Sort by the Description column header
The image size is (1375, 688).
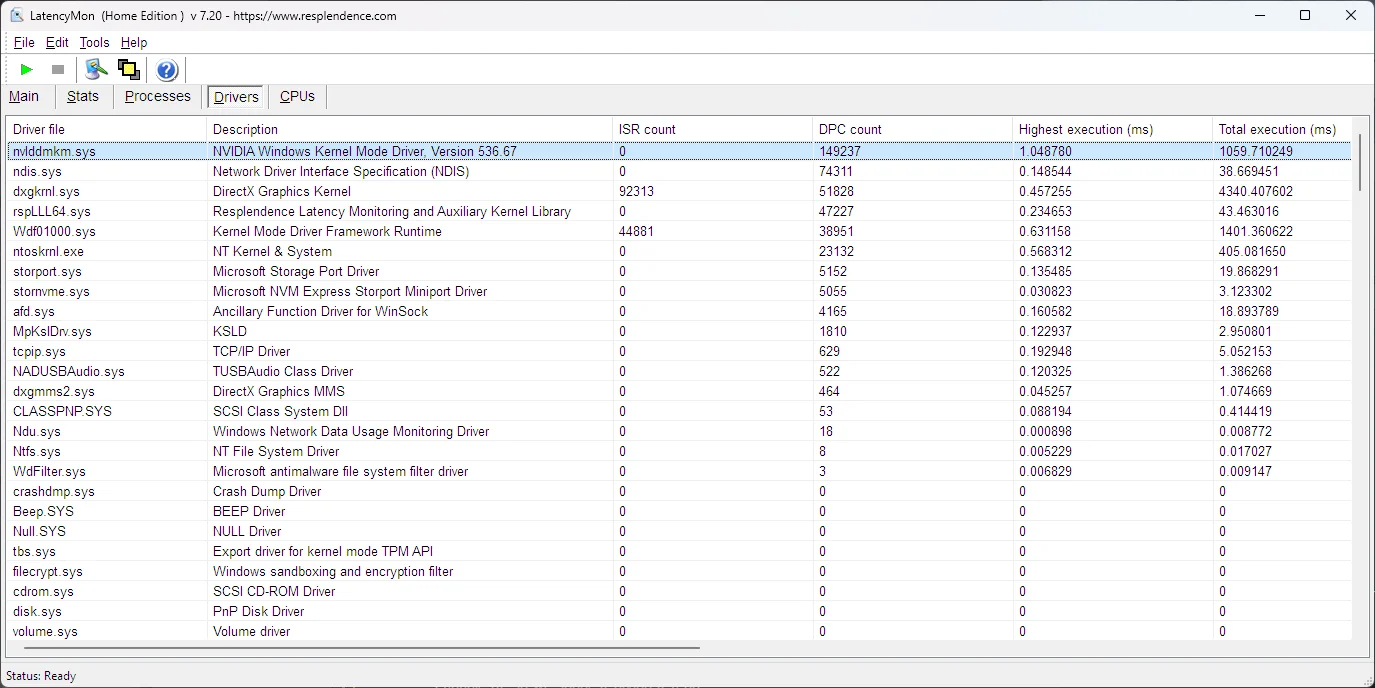[x=410, y=129]
